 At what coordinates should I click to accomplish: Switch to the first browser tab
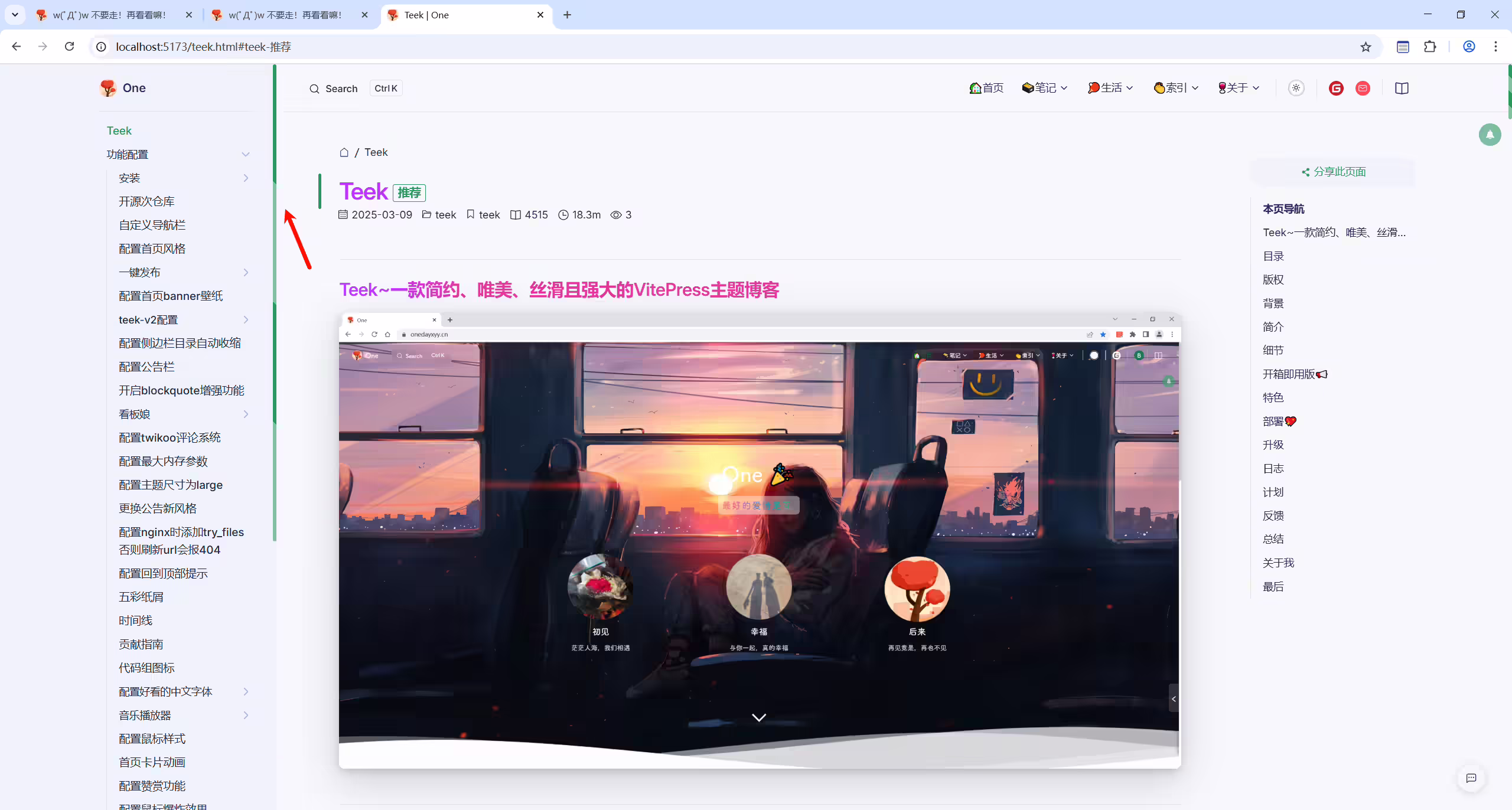click(x=114, y=15)
